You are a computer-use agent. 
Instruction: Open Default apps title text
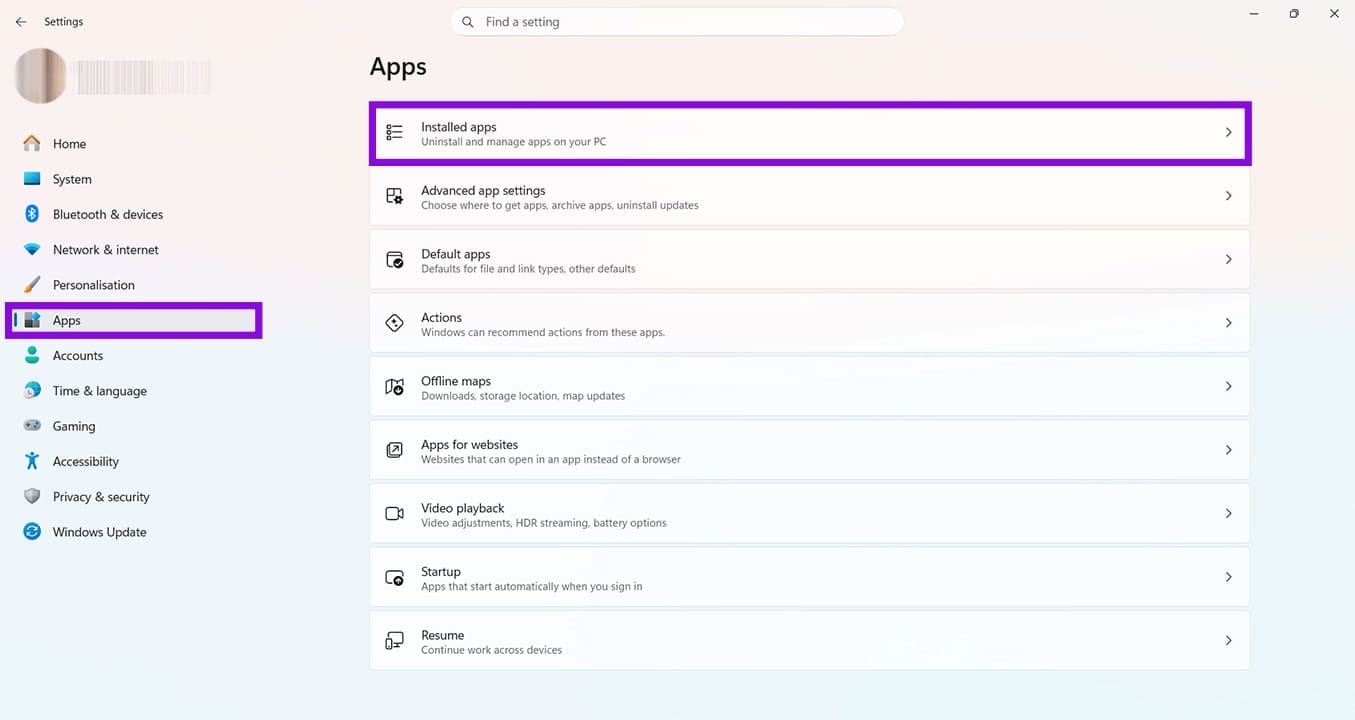pos(456,254)
